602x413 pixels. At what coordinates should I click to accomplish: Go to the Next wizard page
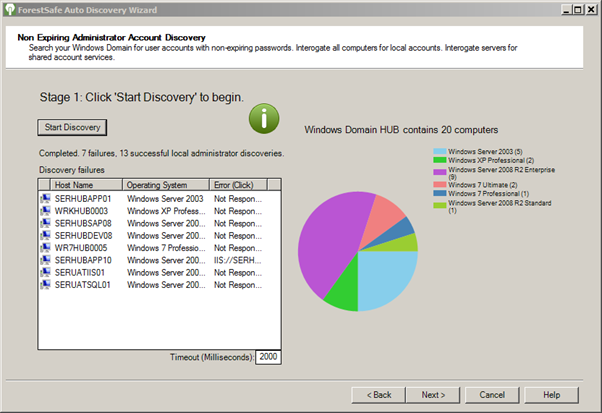point(433,395)
